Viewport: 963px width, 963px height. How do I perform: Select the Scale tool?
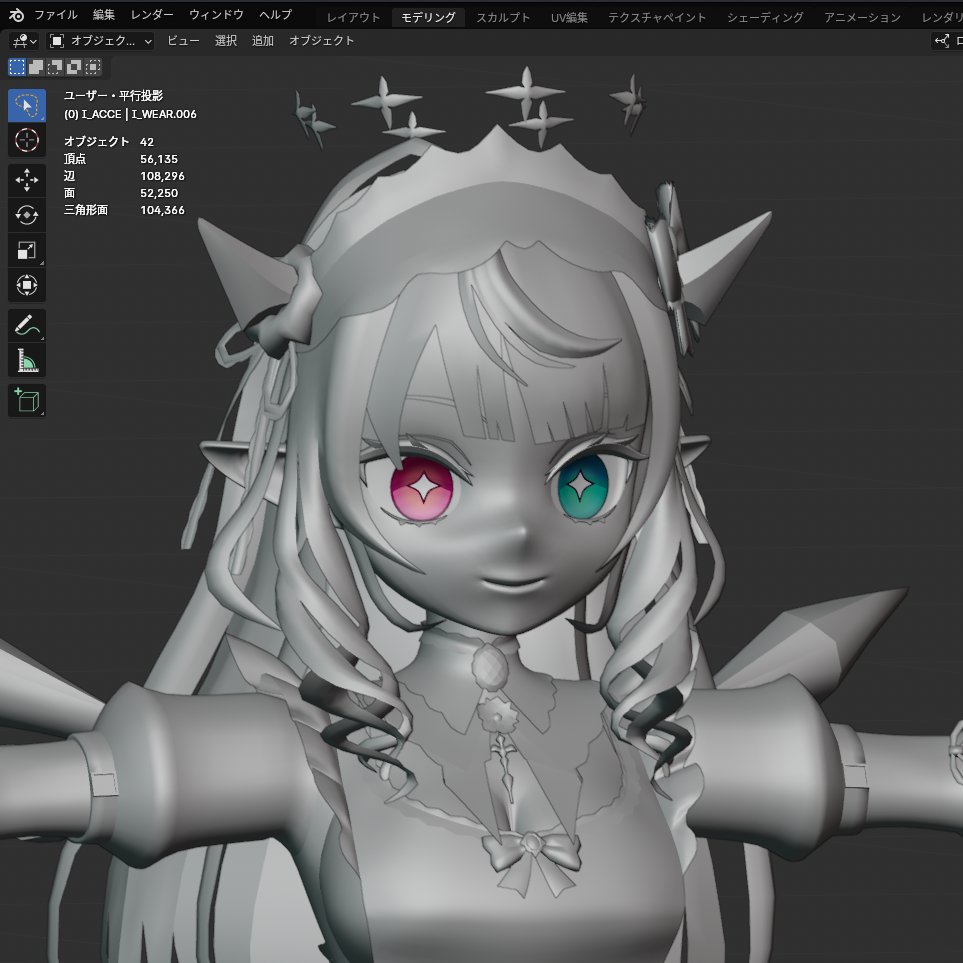coord(26,250)
